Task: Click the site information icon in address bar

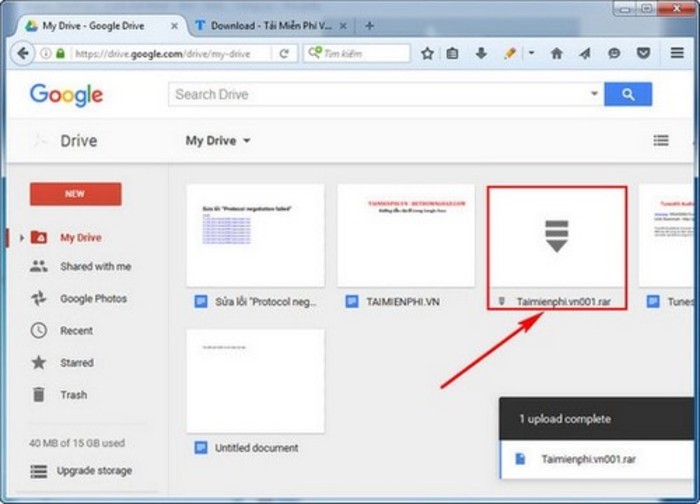Action: pyautogui.click(x=45, y=54)
